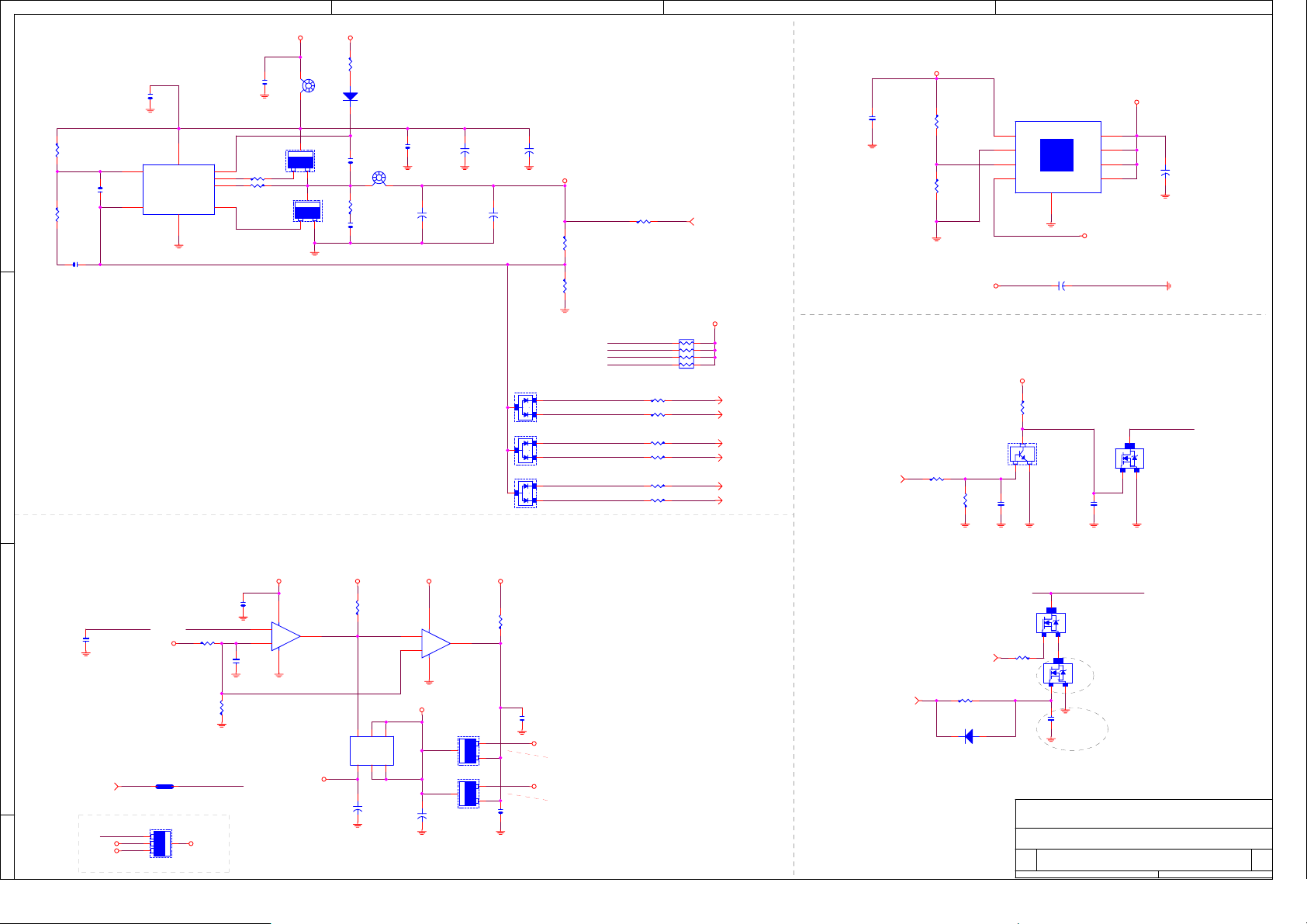The image size is (1307, 924).
Task: Select the four-resistor network array symbol
Action: (686, 354)
